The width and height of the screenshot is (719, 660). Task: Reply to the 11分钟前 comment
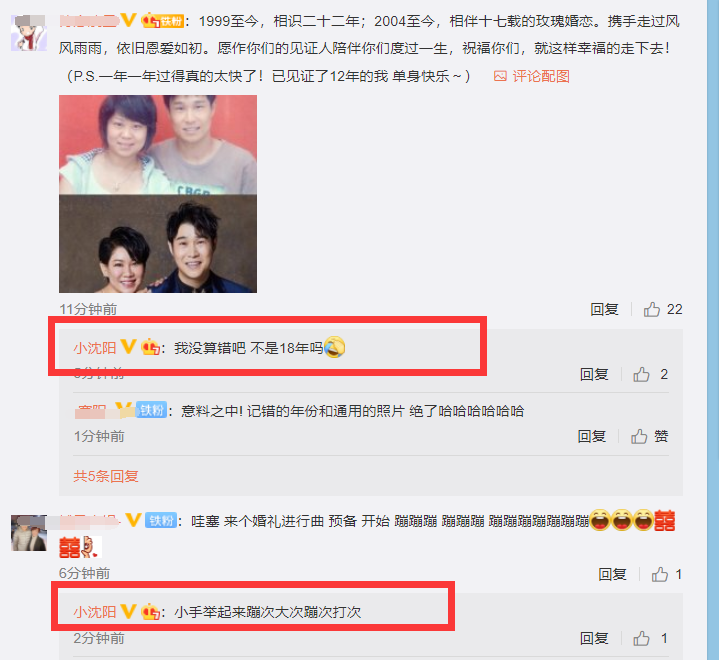tap(604, 310)
